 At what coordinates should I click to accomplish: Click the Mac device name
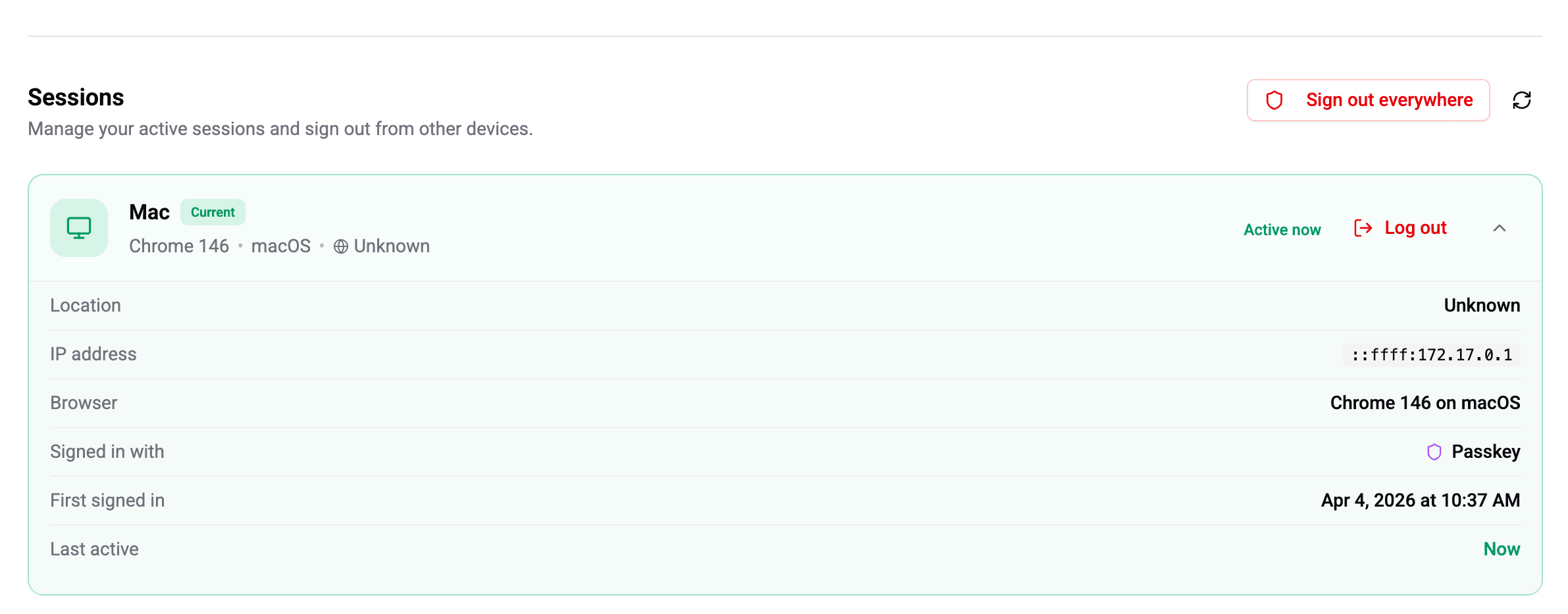(x=149, y=212)
